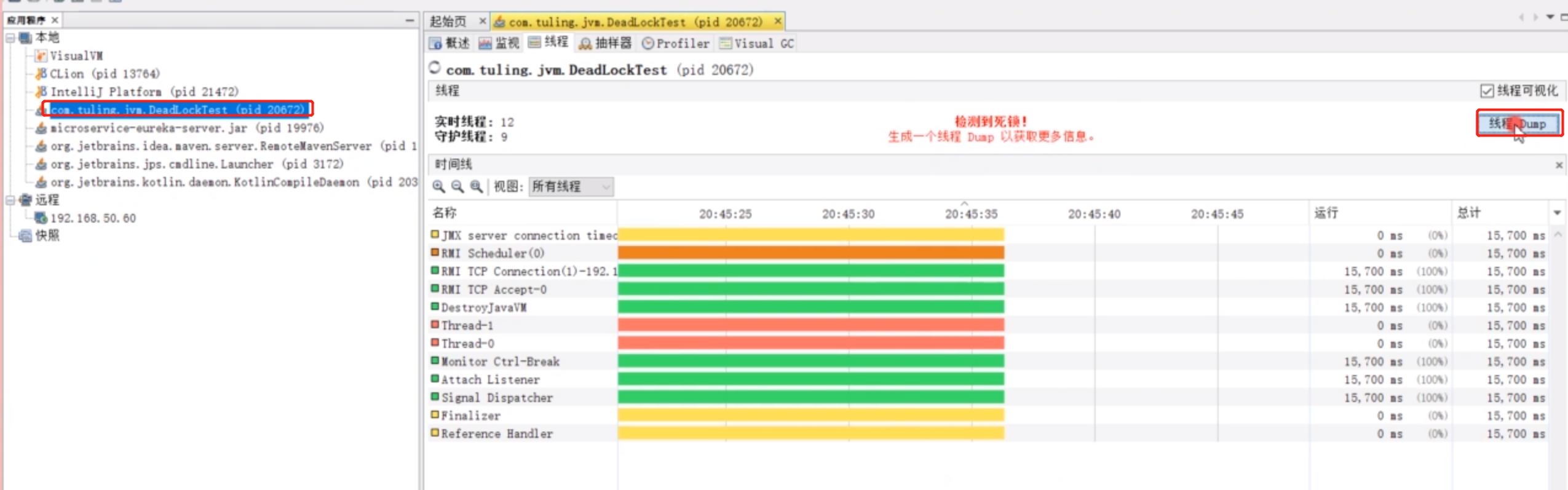This screenshot has width=1568, height=490.
Task: Click the 监视 monitor tab icon
Action: [486, 44]
